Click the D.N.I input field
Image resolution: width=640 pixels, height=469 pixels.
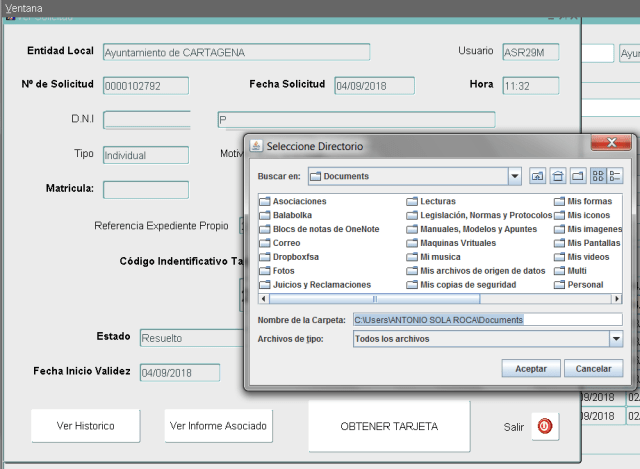[147, 120]
